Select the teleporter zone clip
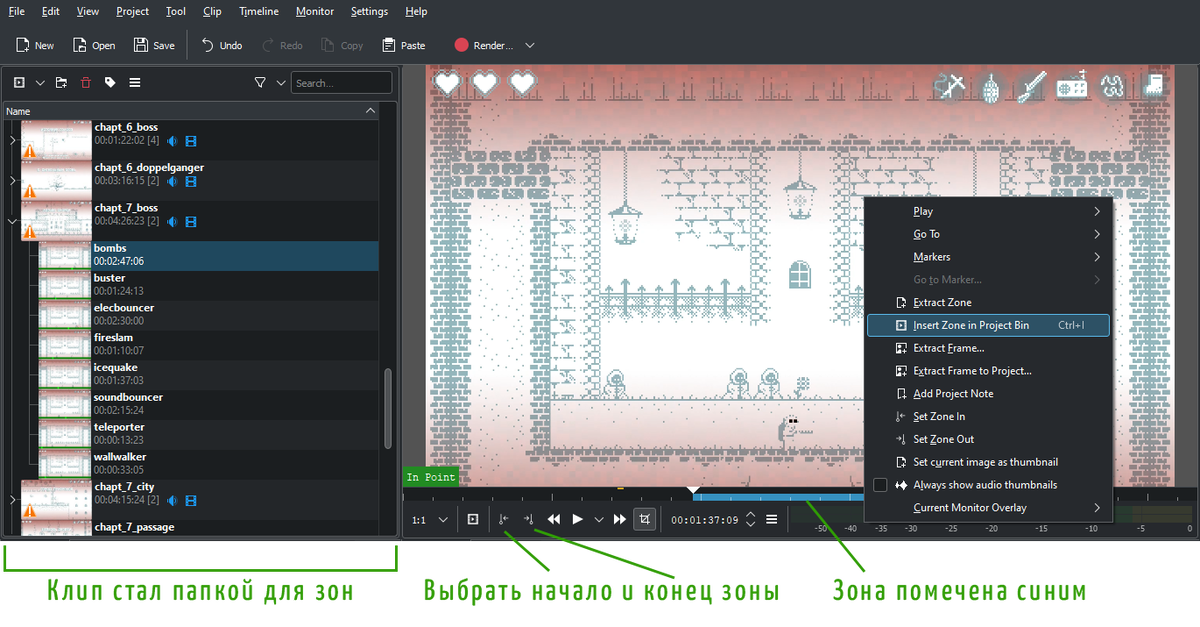Screen dimensions: 1200x627 pos(208,434)
